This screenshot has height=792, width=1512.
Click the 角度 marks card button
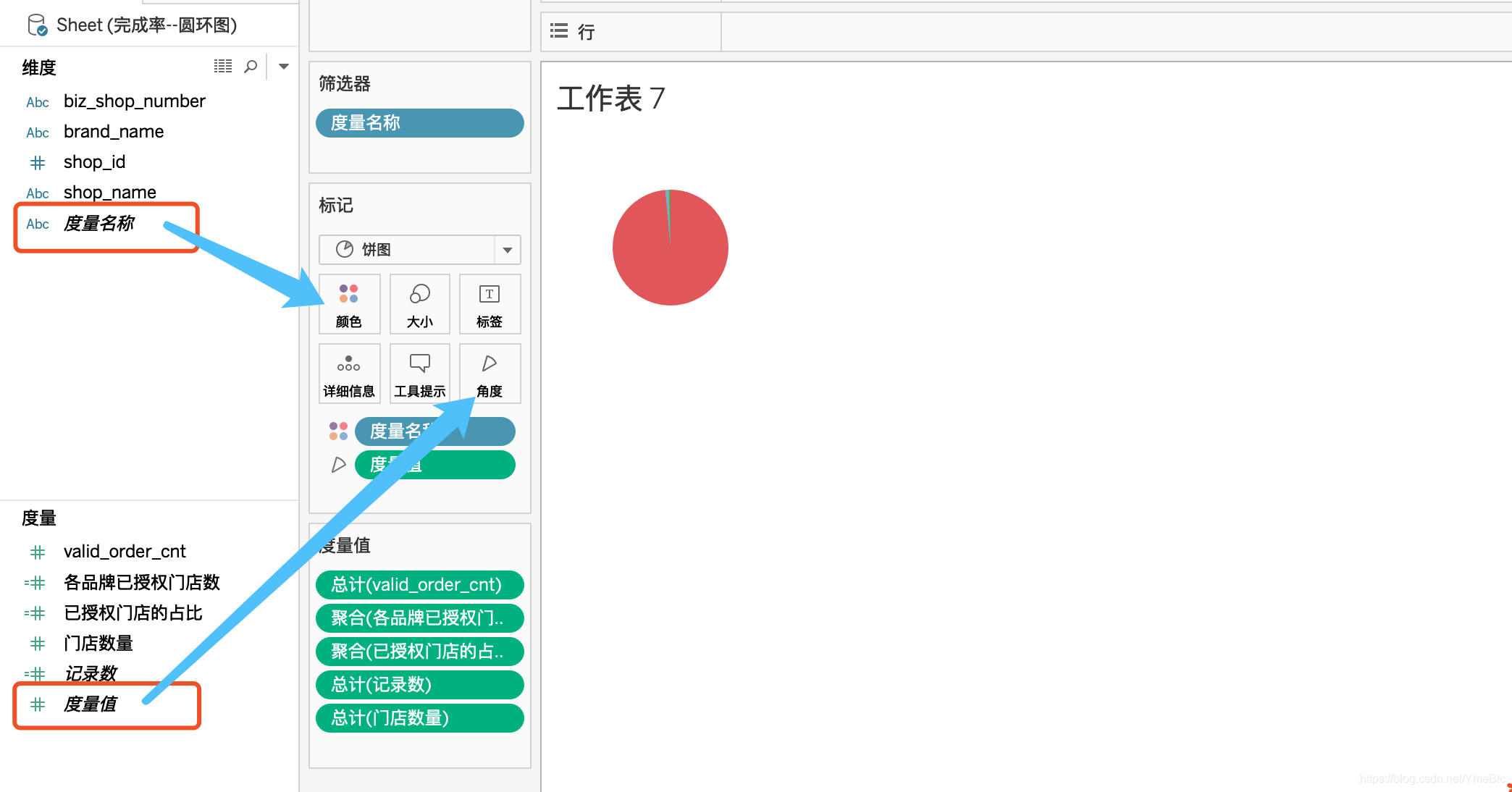coord(490,374)
